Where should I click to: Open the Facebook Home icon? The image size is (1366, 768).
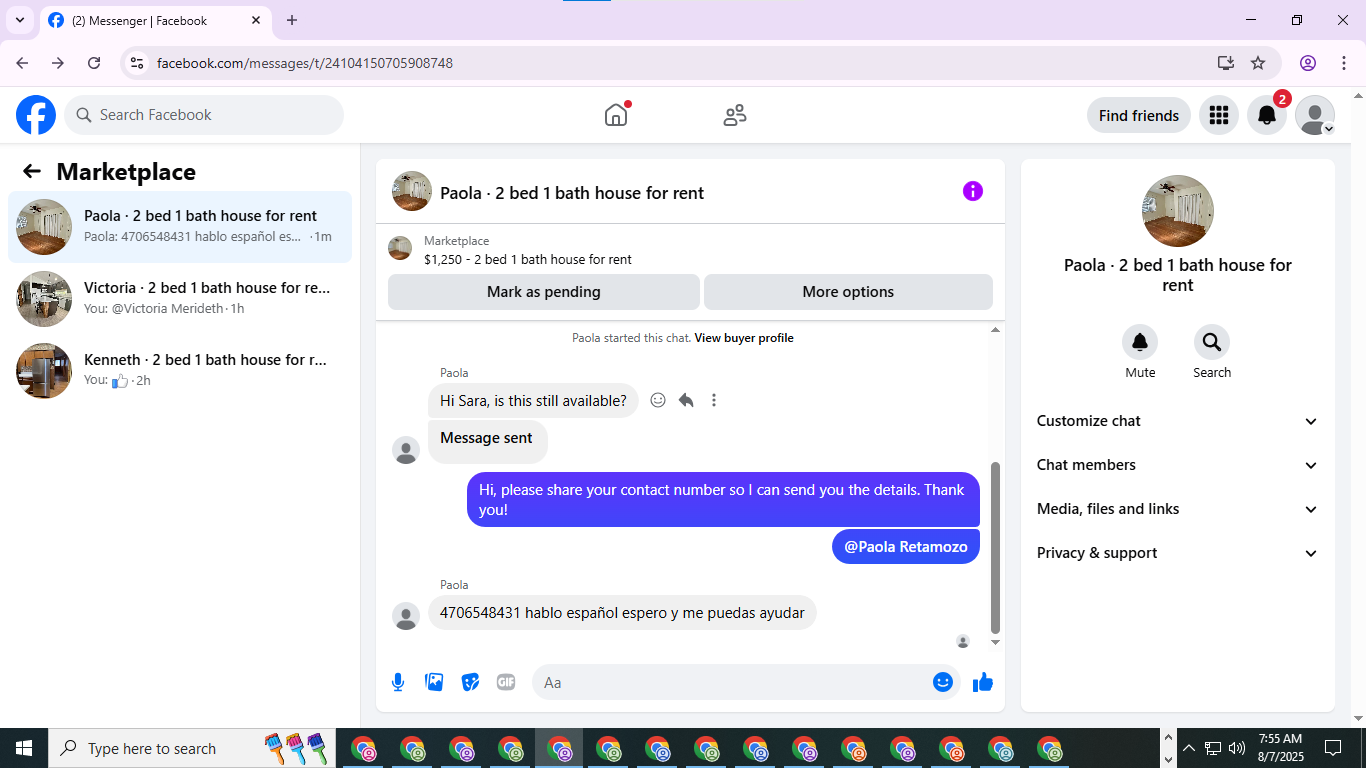pos(616,115)
